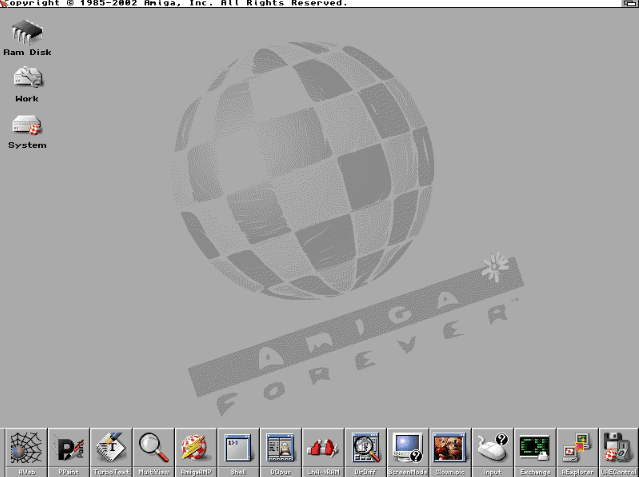Open the AExplorer dock icon
The image size is (639, 477).
[x=577, y=452]
